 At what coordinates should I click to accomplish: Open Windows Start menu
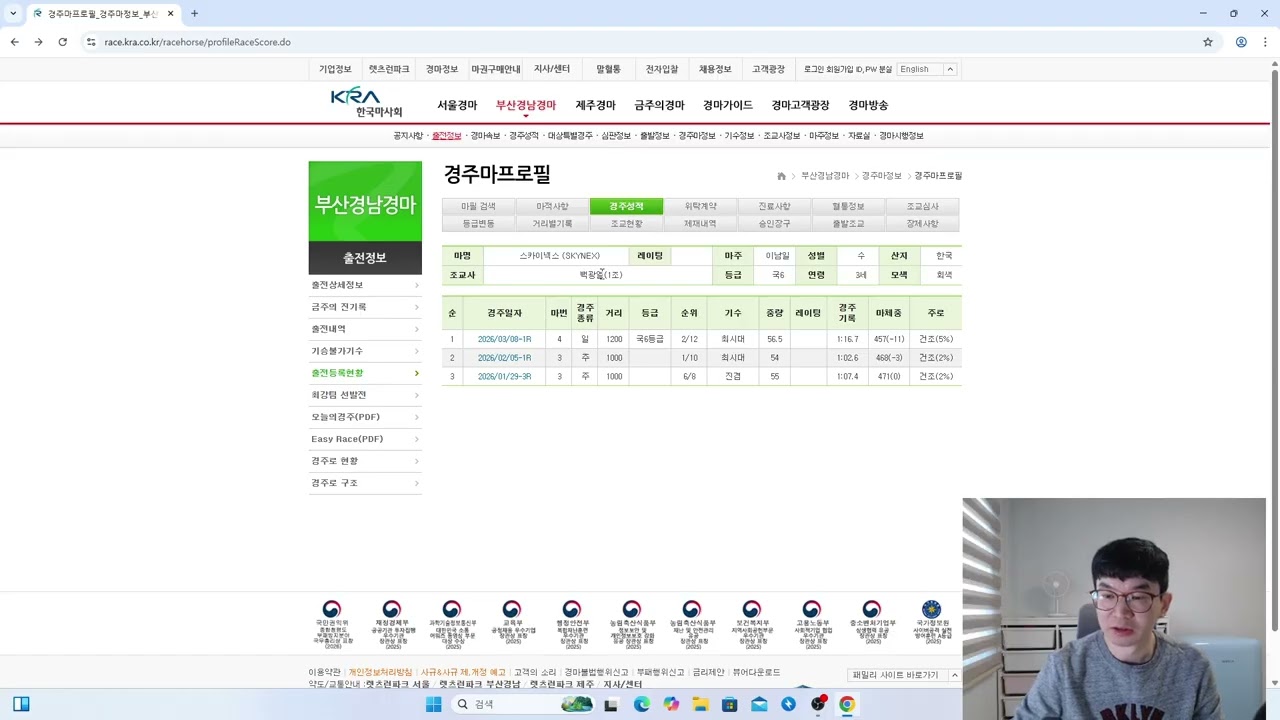pyautogui.click(x=433, y=704)
